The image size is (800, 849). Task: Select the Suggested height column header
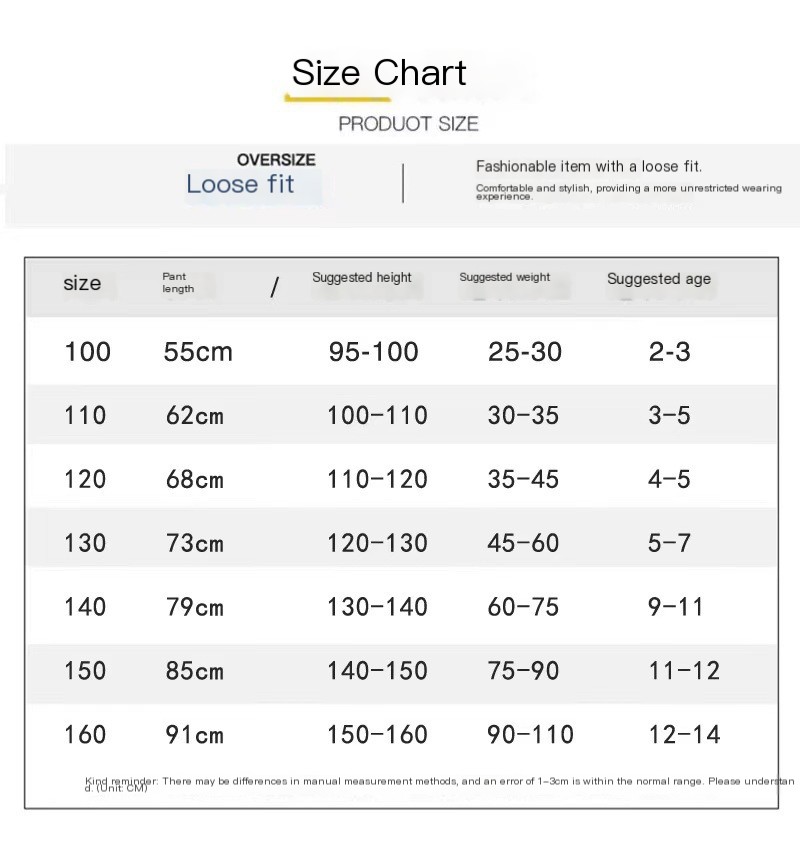[x=362, y=278]
